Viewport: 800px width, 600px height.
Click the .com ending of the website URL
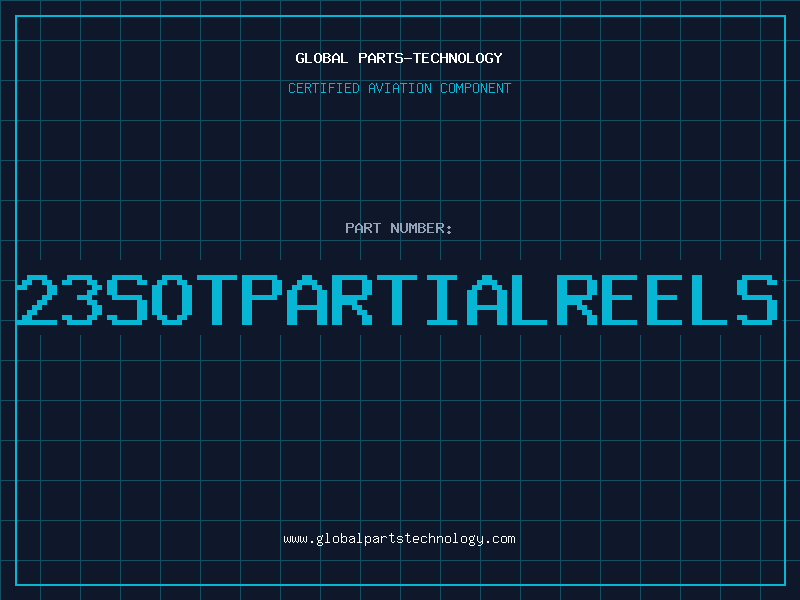coord(500,539)
